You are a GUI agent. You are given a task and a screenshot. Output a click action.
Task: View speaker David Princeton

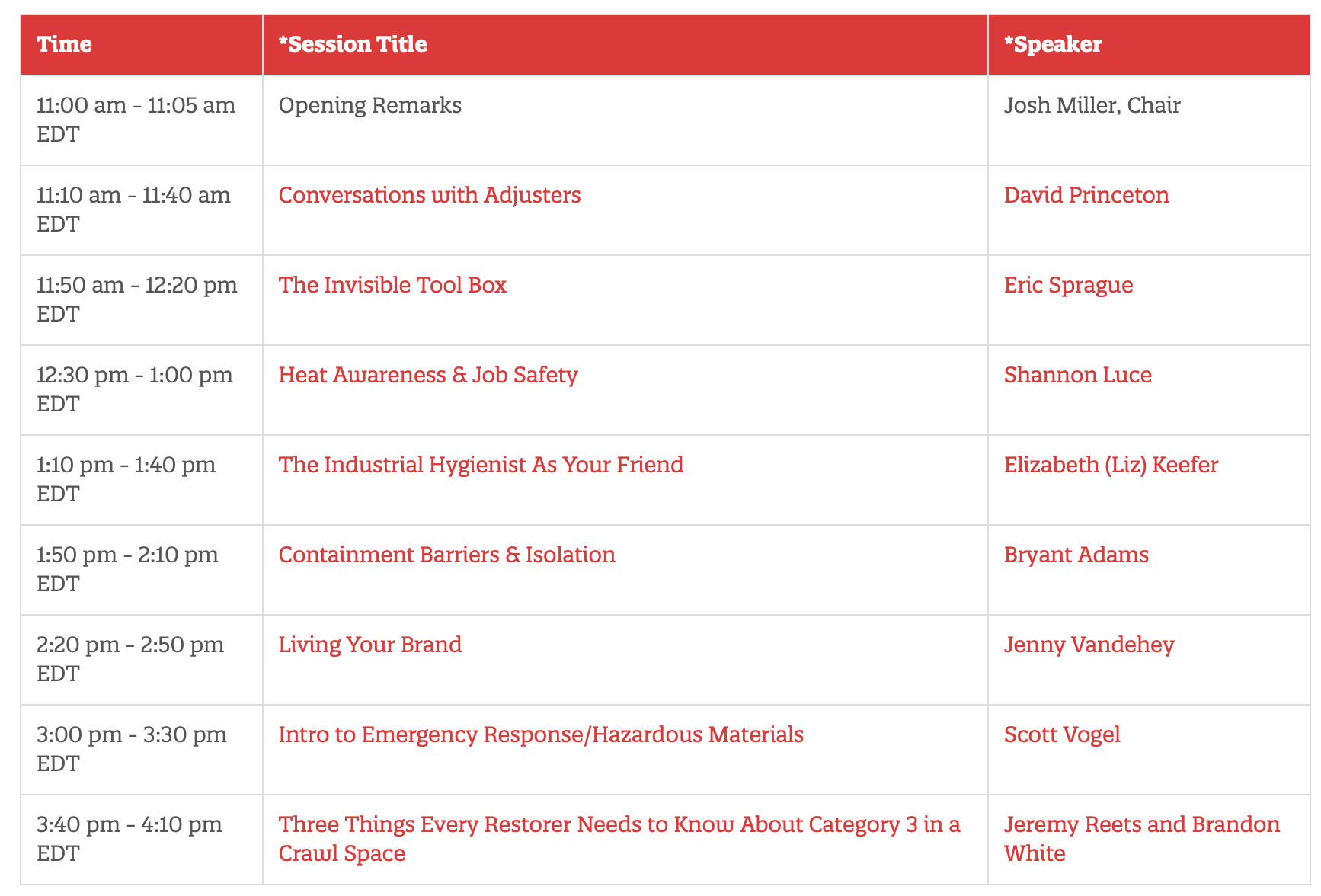point(1086,195)
